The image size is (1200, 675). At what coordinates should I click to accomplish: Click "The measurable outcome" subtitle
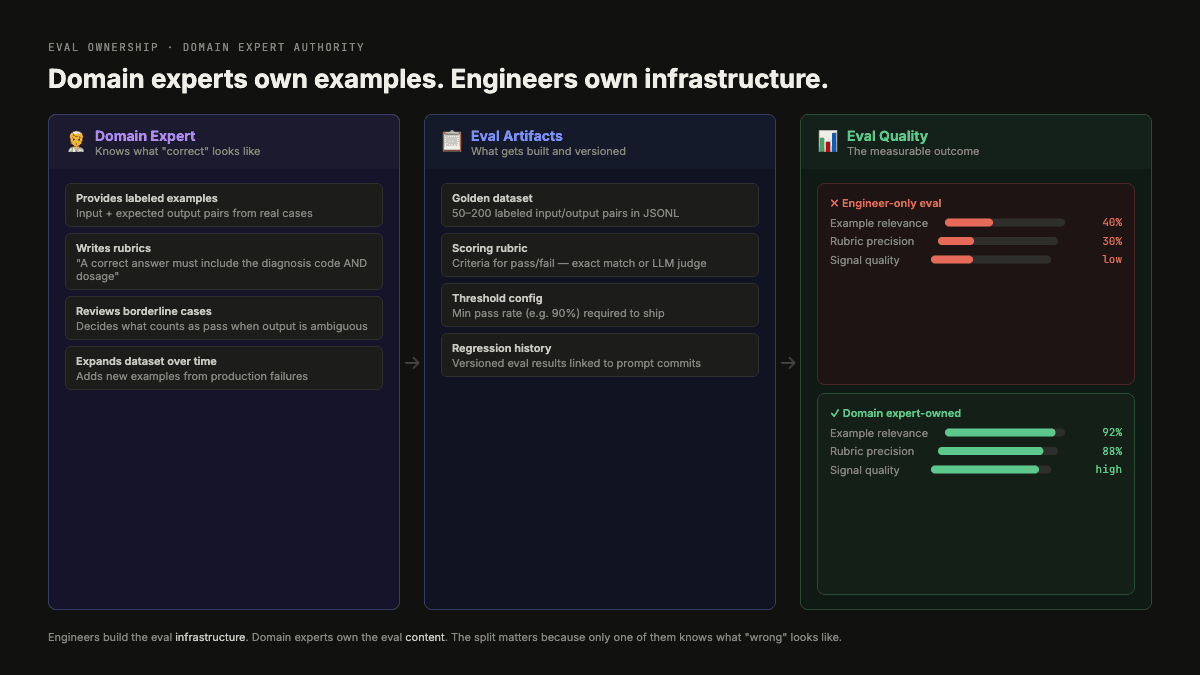(913, 152)
